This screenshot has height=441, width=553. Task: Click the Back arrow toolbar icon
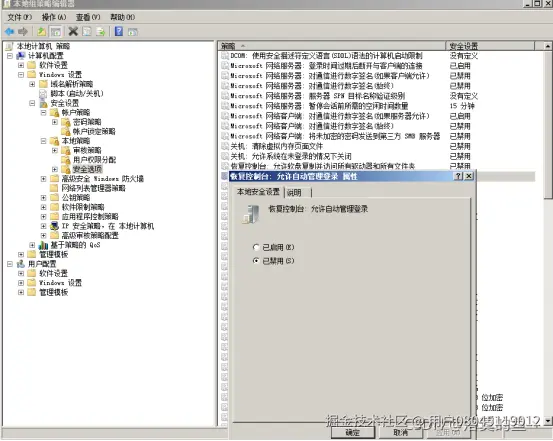click(x=10, y=32)
